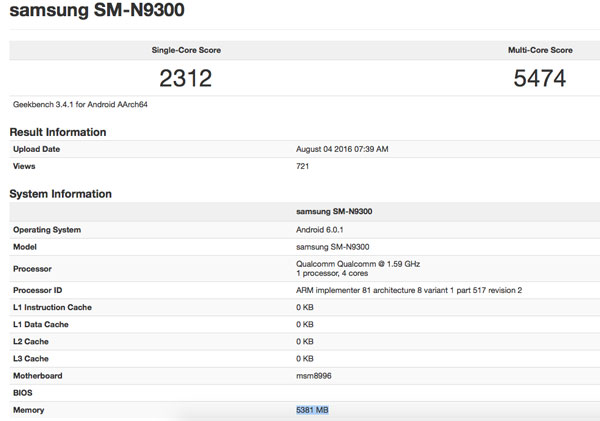Click the BIOS row label
The width and height of the screenshot is (600, 421).
23,393
